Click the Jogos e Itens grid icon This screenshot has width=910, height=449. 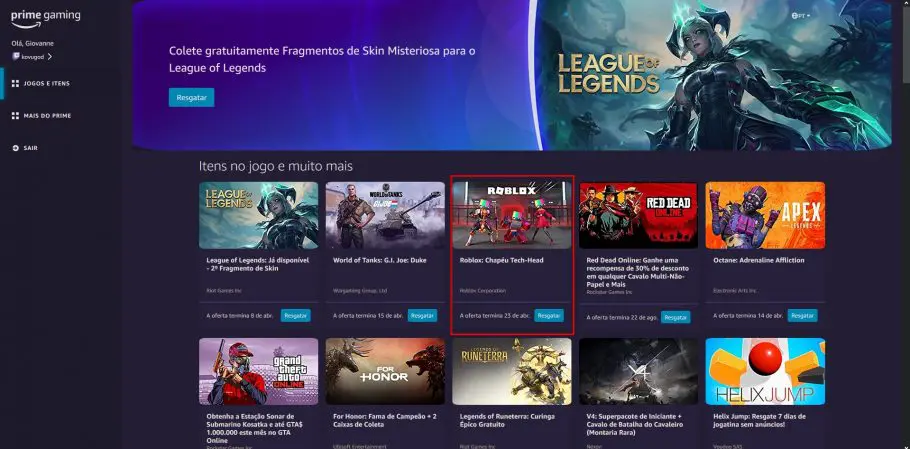click(x=16, y=84)
